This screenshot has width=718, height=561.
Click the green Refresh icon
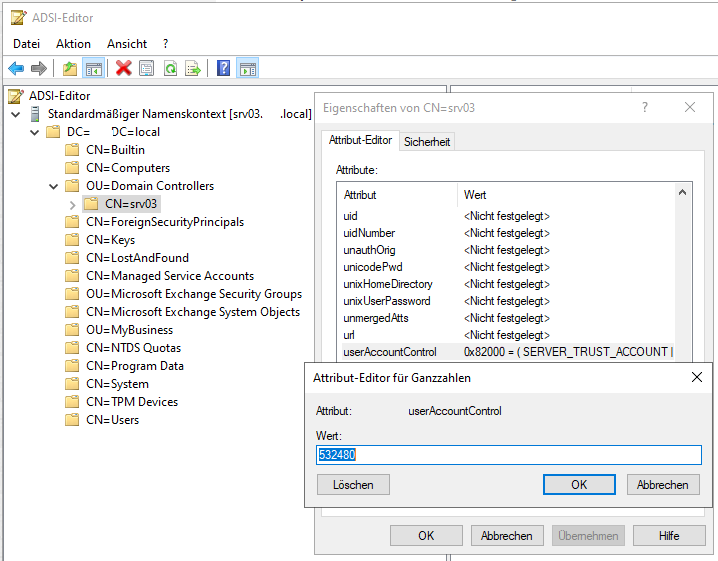pyautogui.click(x=170, y=68)
